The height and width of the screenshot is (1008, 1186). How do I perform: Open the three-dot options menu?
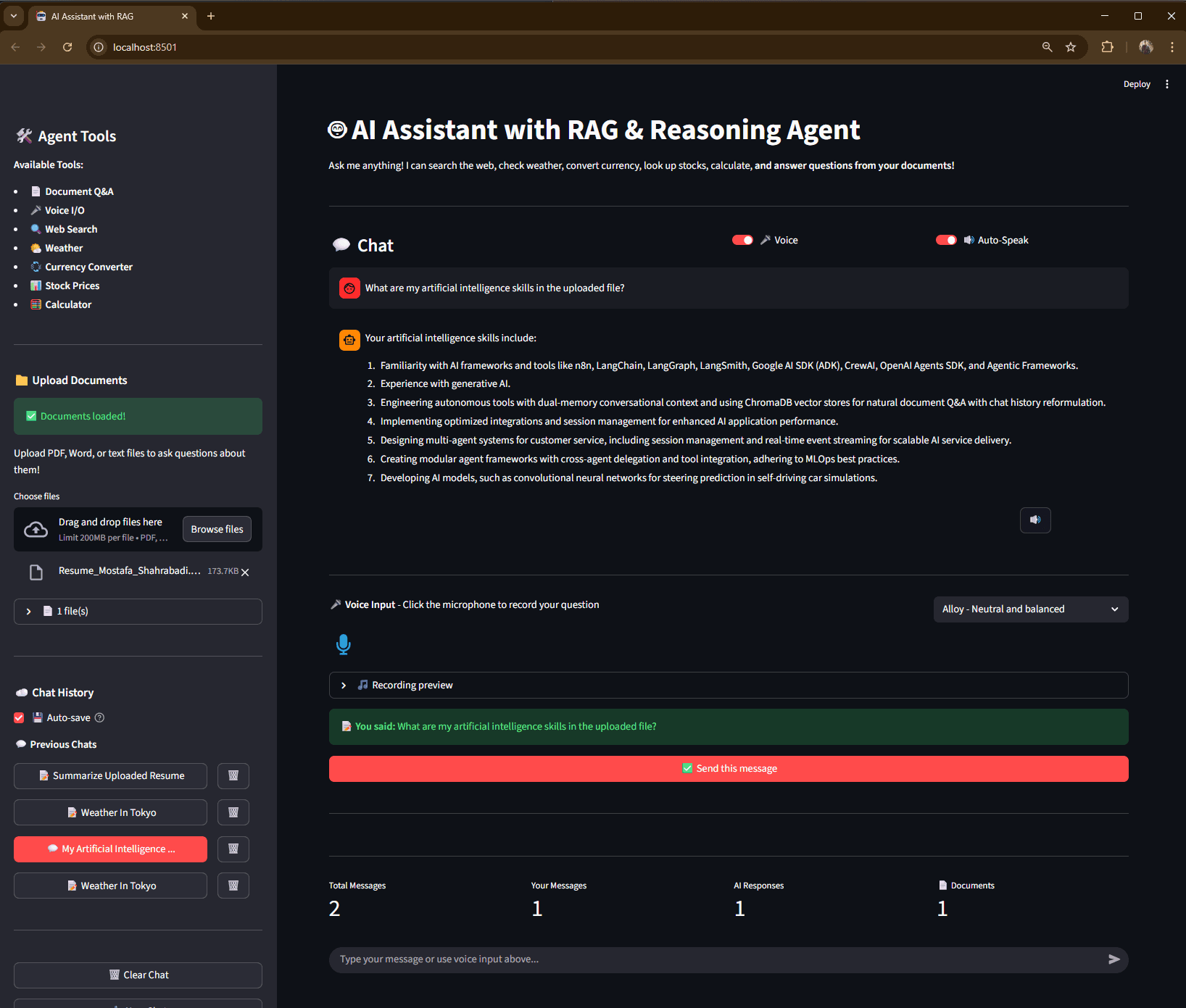click(1167, 83)
